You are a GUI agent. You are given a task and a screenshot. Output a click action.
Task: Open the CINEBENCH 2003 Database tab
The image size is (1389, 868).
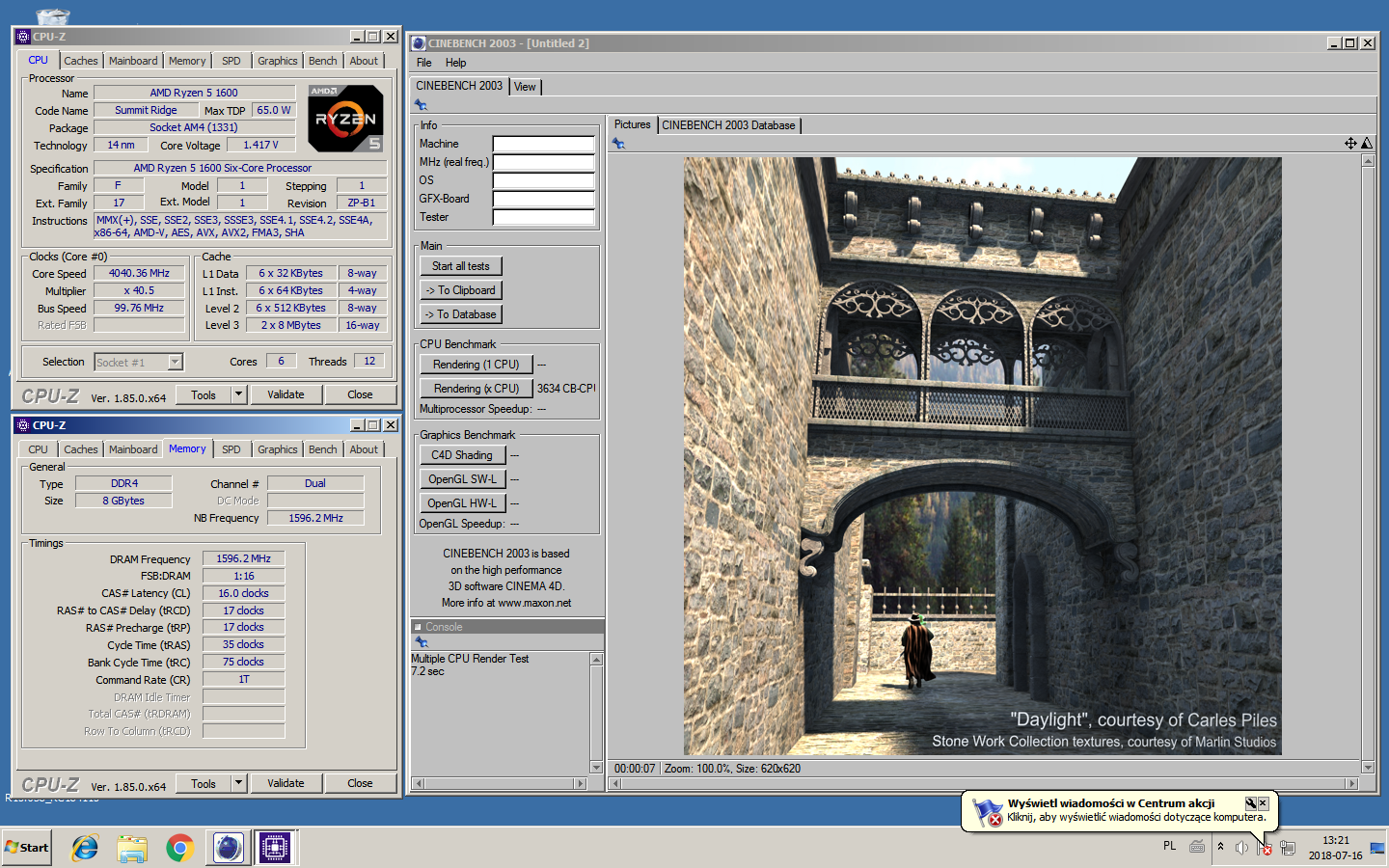728,125
